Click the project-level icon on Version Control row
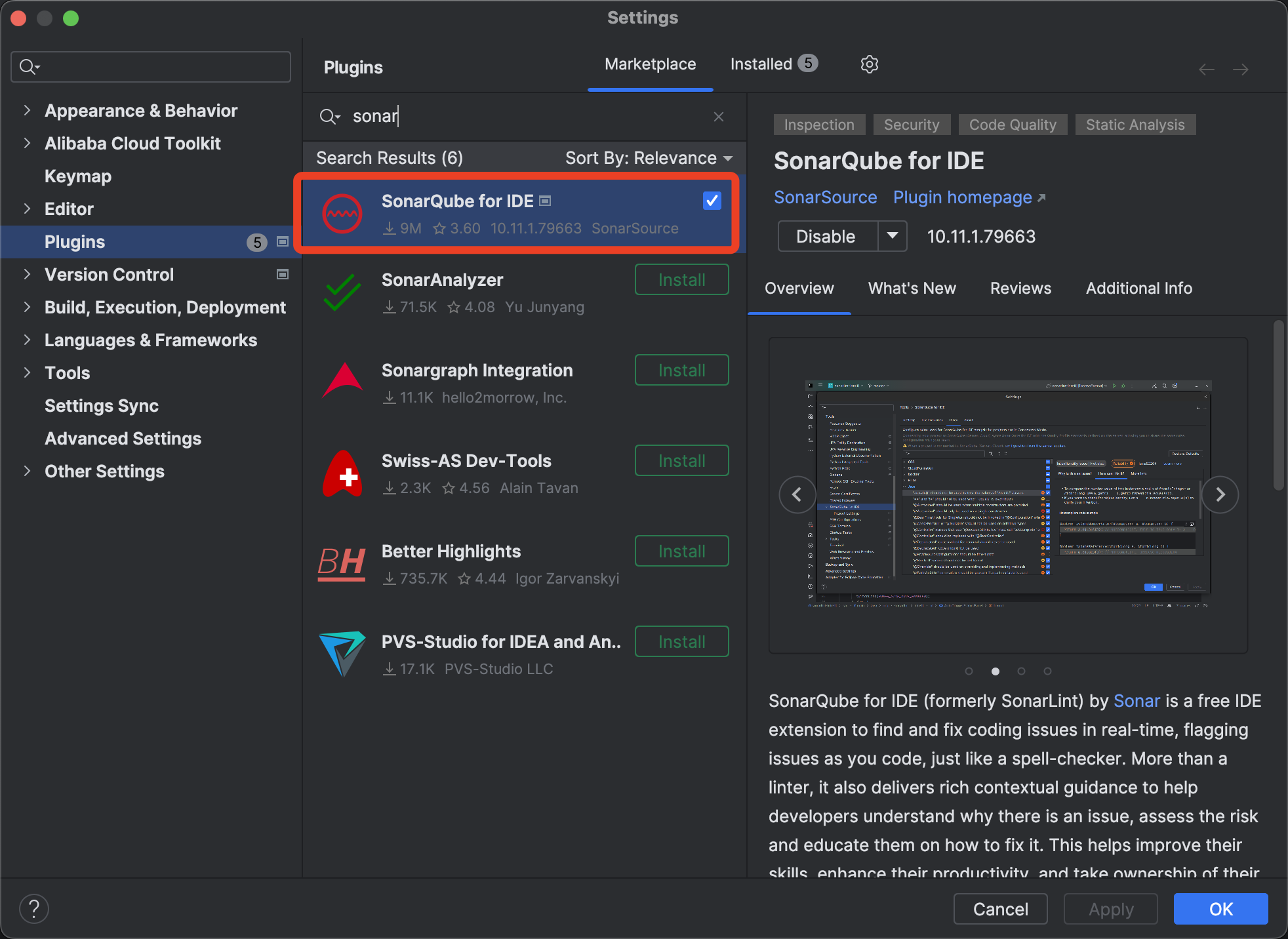Image resolution: width=1288 pixels, height=939 pixels. 283,274
